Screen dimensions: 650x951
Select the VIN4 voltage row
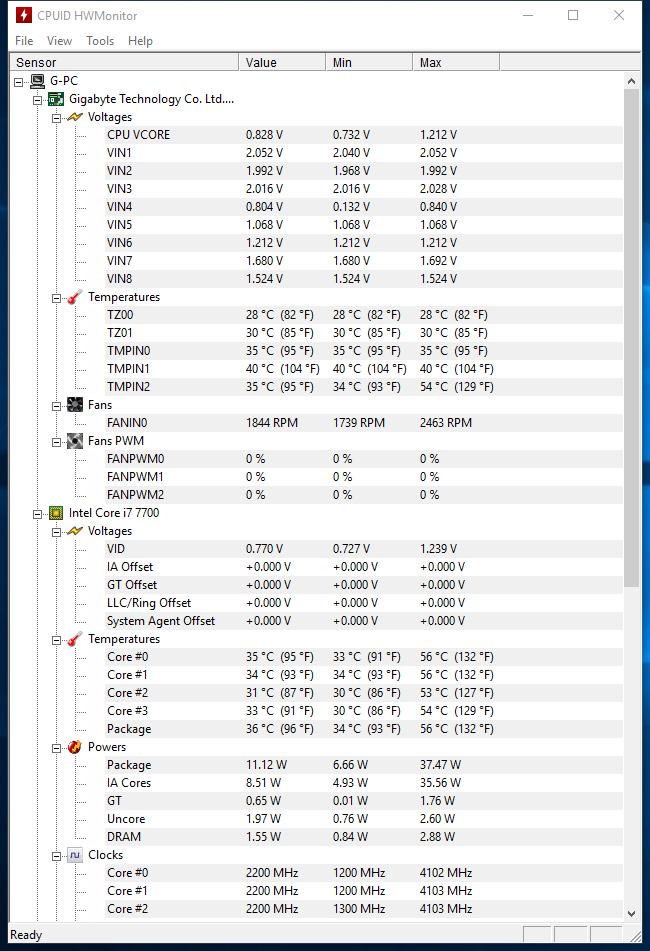coord(364,207)
